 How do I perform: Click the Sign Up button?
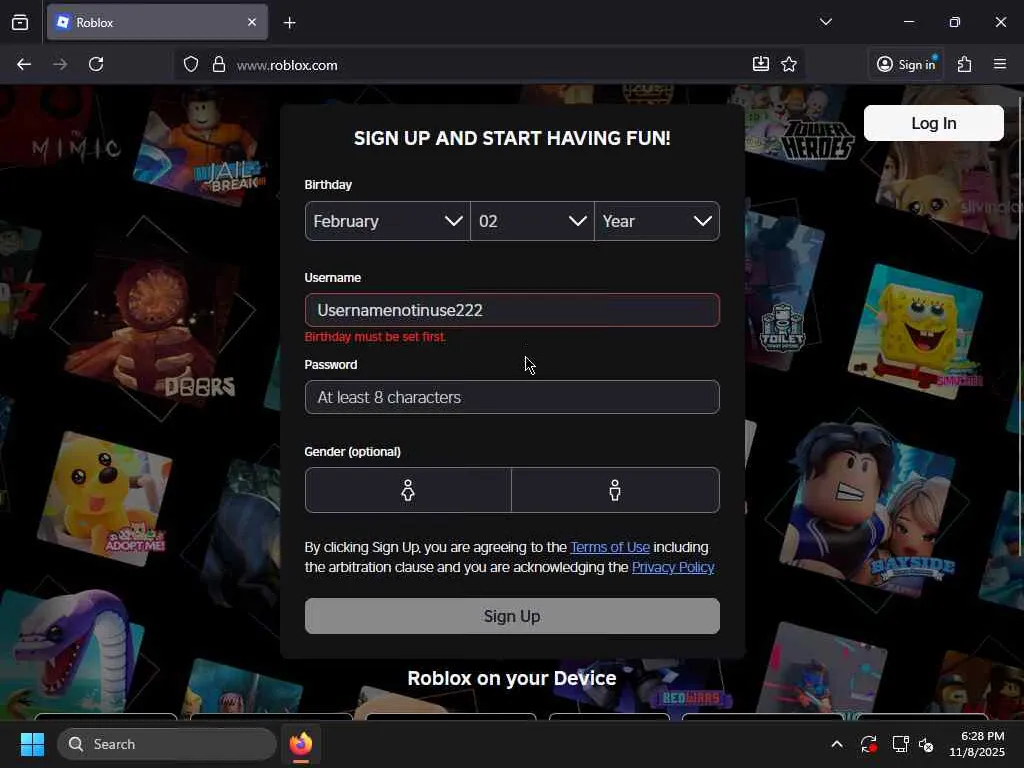coord(512,616)
